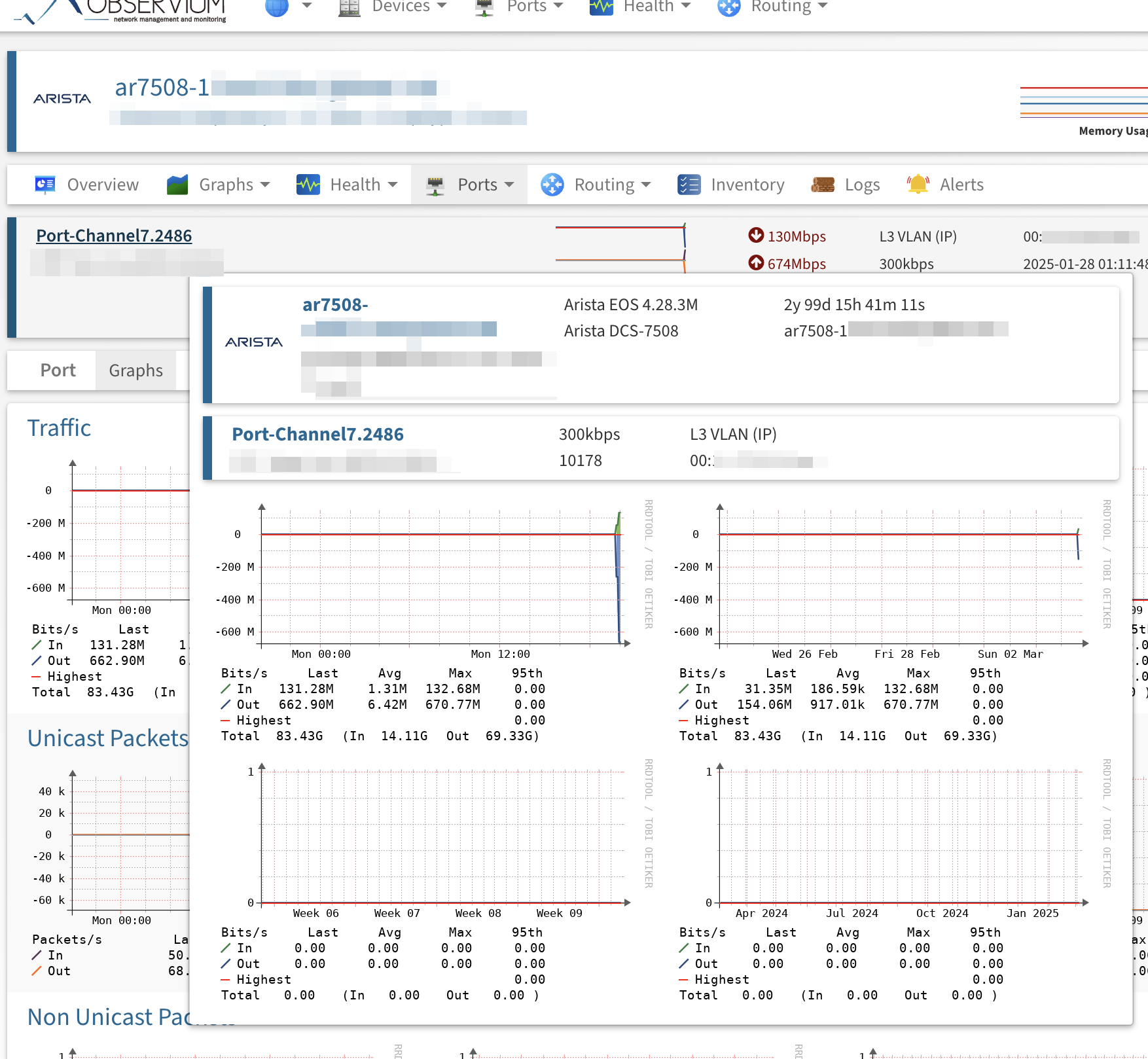Click the globe icon in top navigation

277,7
